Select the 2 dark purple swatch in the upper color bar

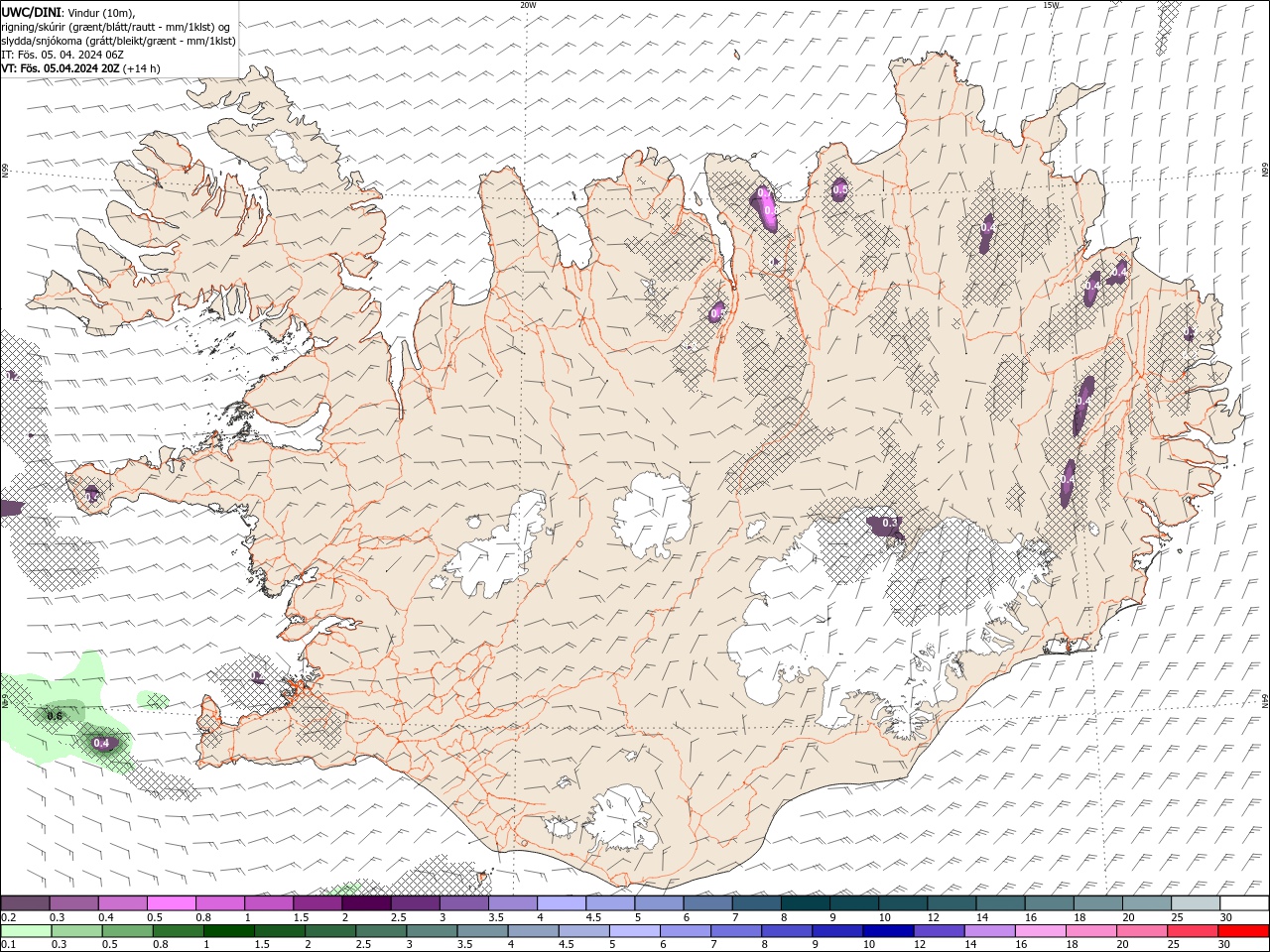coord(366,903)
